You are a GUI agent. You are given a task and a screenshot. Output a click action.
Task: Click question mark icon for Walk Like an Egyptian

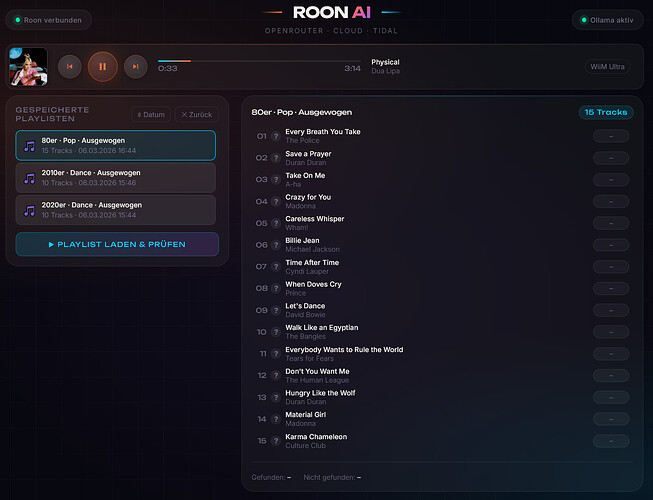(276, 332)
